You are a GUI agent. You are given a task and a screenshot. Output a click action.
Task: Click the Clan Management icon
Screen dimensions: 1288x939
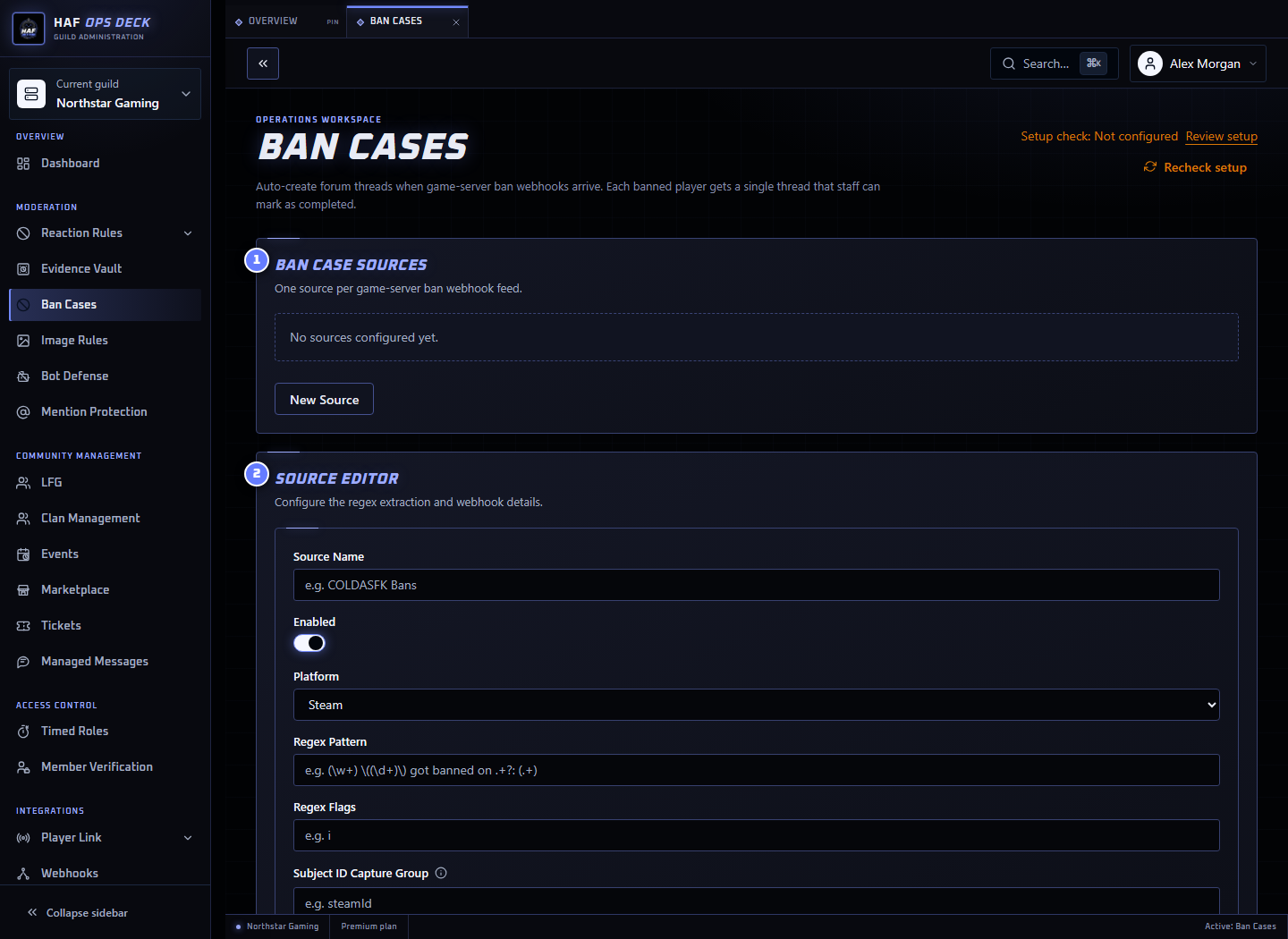point(23,519)
